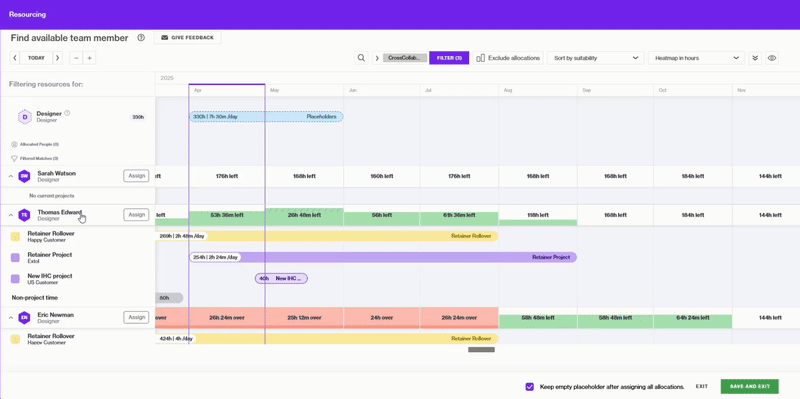This screenshot has width=800, height=399.
Task: Click Eric's yellow Retainer Rollover swatch
Action: point(15,339)
